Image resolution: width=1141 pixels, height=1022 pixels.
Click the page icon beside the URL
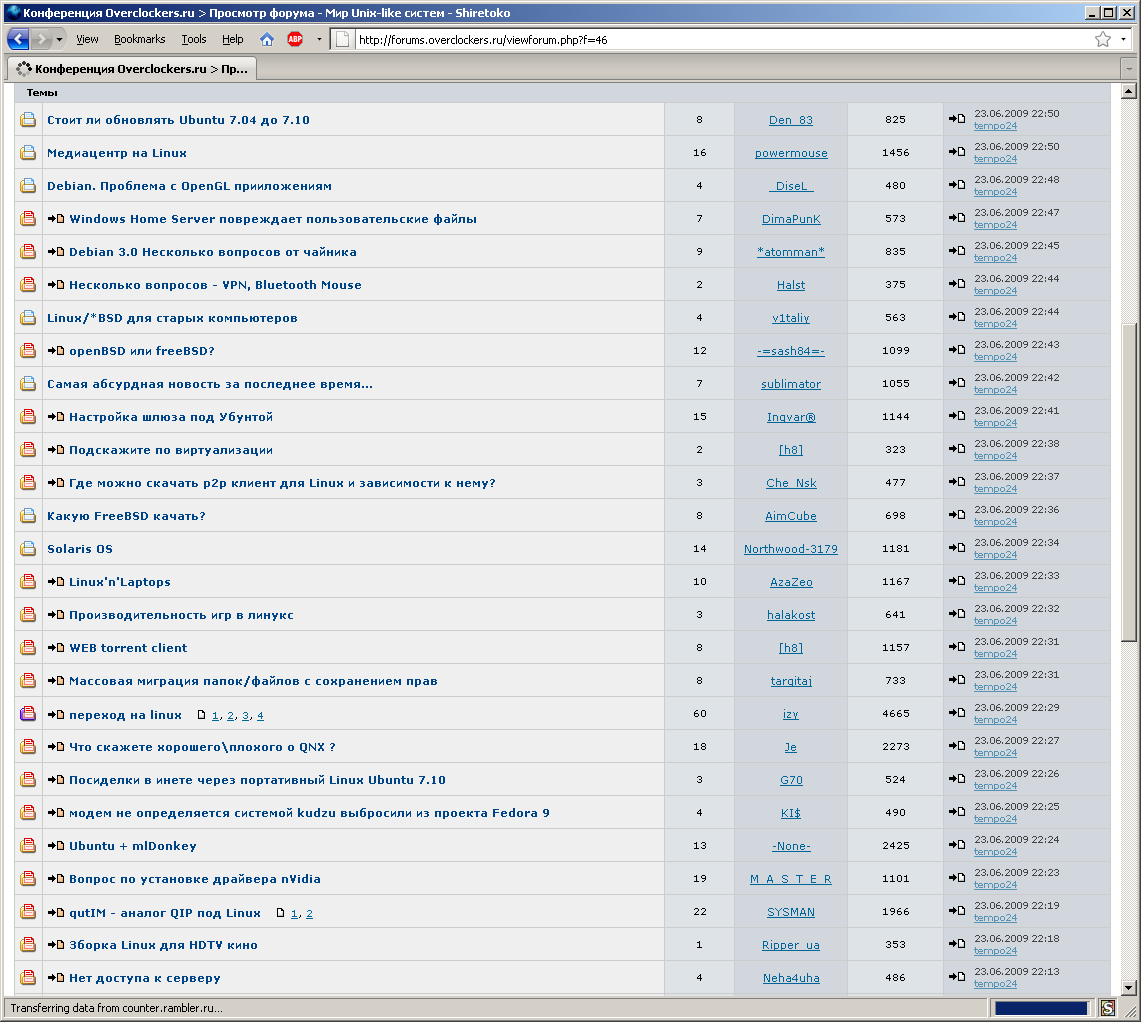tap(343, 39)
